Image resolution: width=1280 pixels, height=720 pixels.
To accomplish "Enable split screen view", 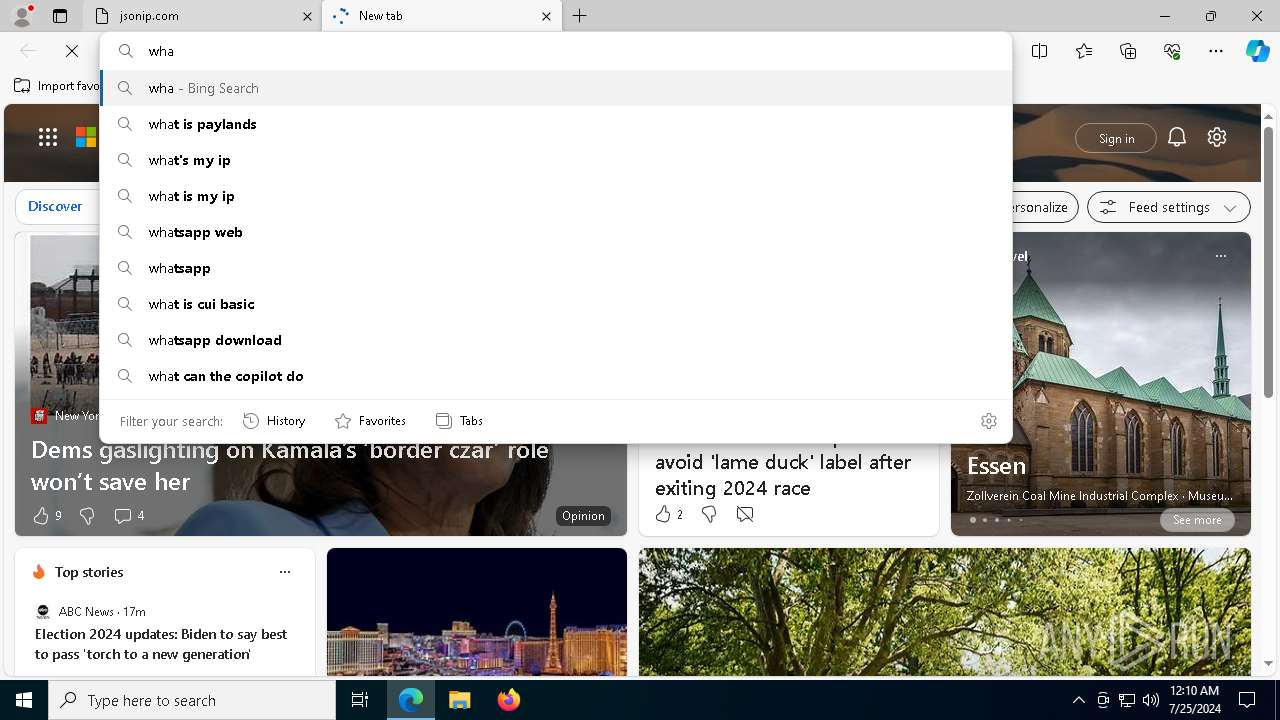I will (1040, 51).
